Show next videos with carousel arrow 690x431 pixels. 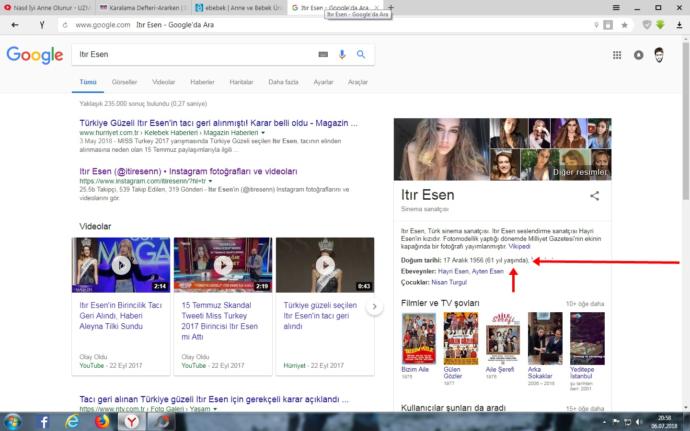[374, 306]
